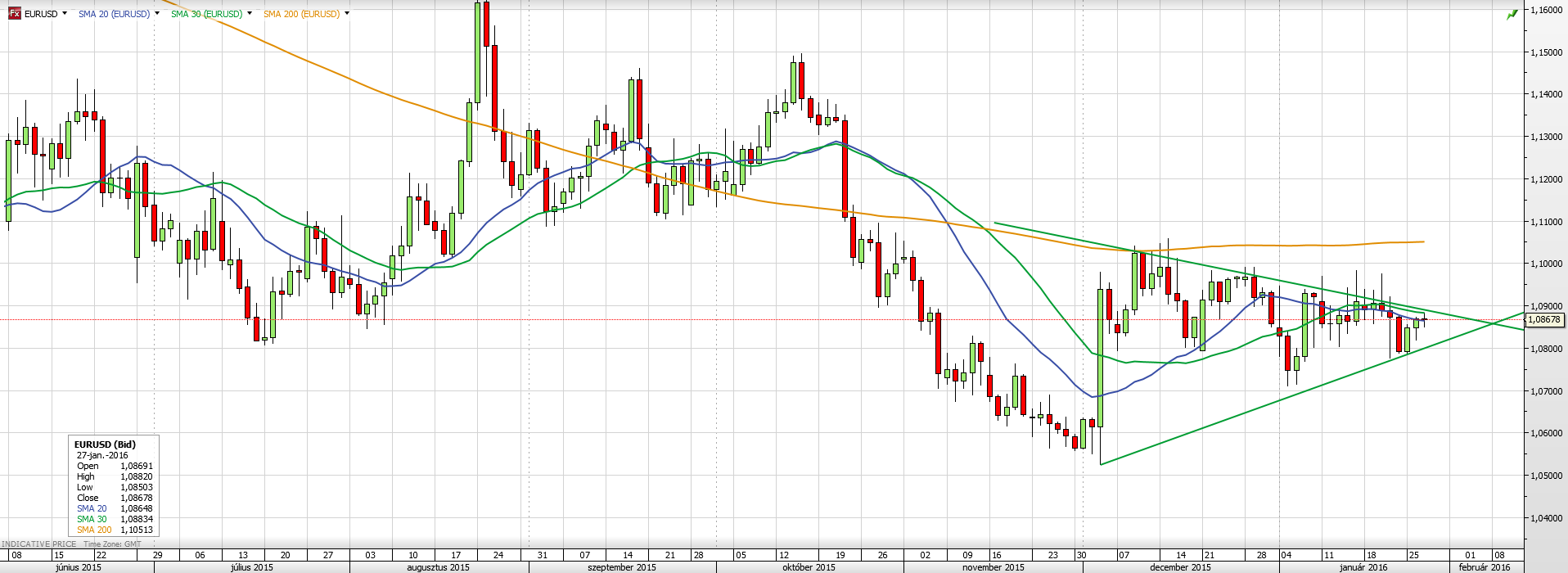The height and width of the screenshot is (573, 1568).
Task: Click the EURUSD (Bid) info box title
Action: coord(105,444)
